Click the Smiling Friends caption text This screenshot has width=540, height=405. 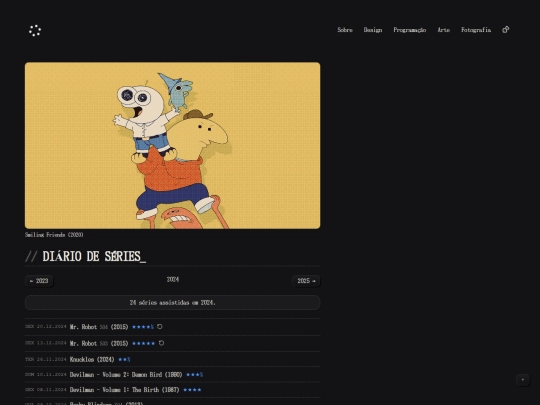coord(54,235)
